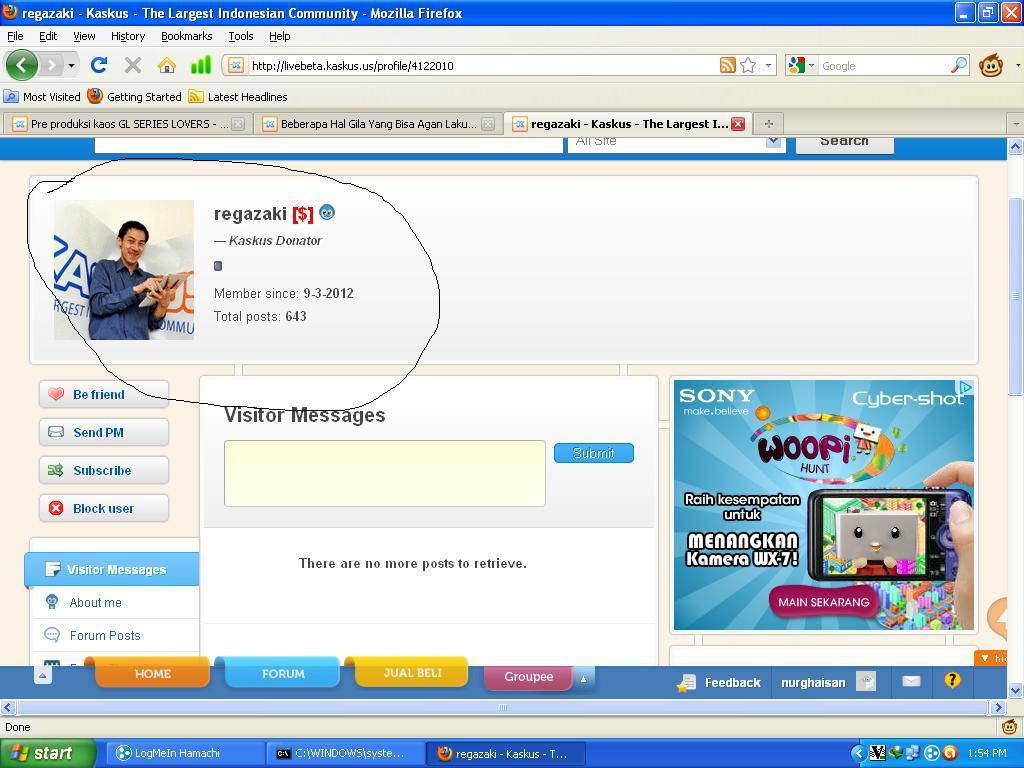
Task: Bookmark this page with the star icon
Action: pos(748,65)
